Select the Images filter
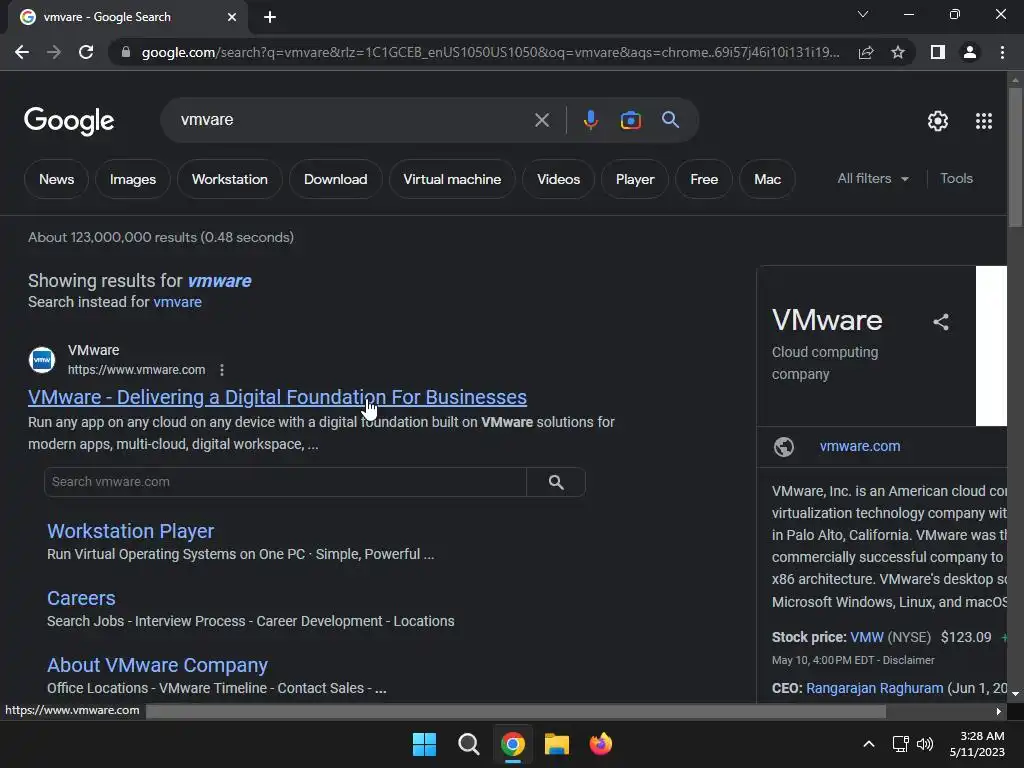 [x=133, y=179]
